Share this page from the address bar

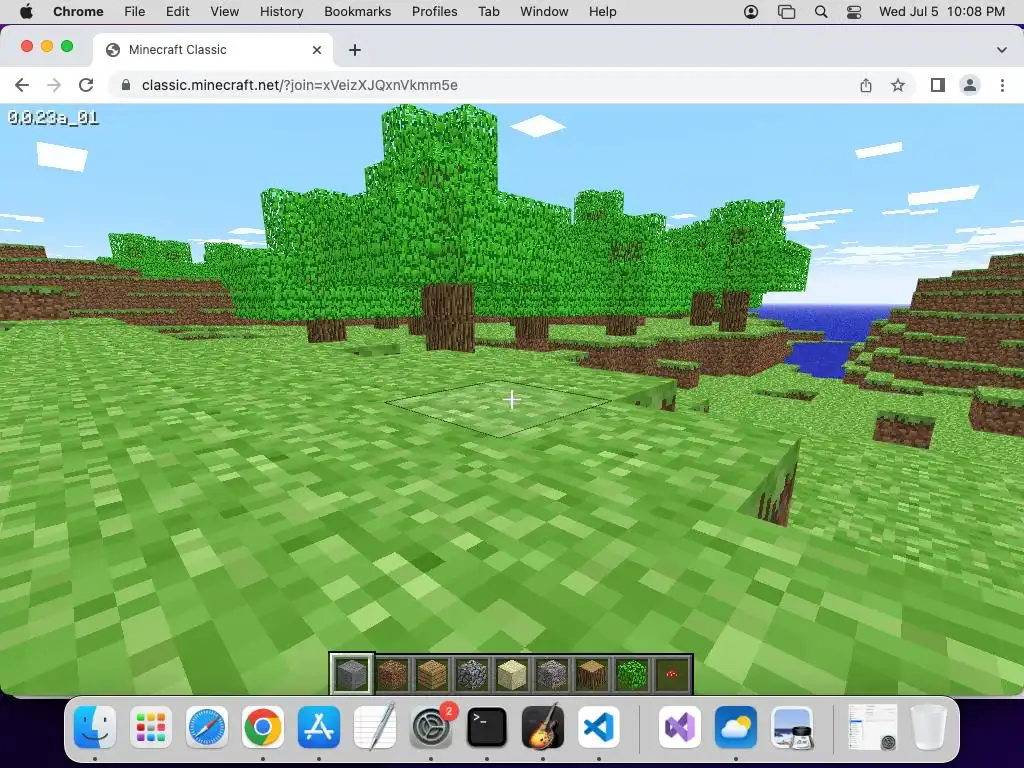[865, 85]
